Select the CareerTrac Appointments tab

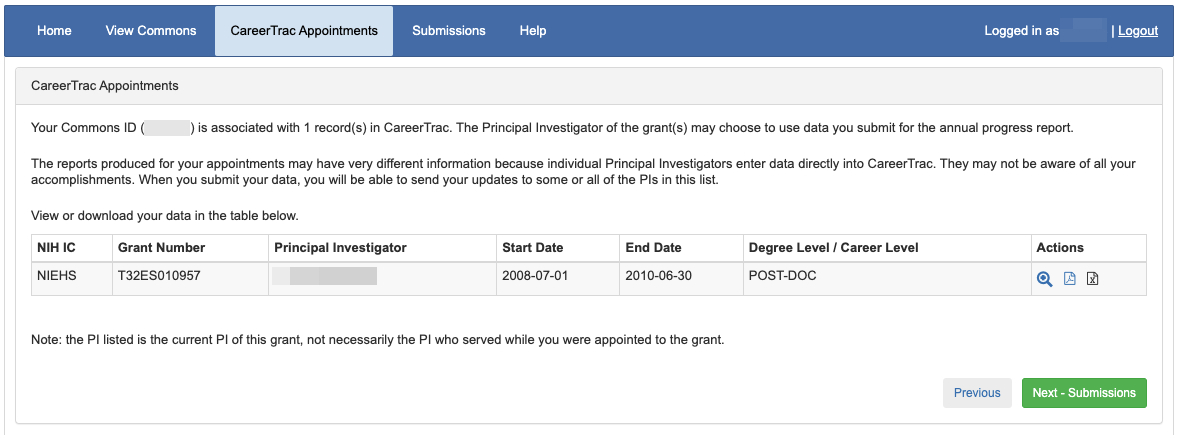(x=304, y=31)
